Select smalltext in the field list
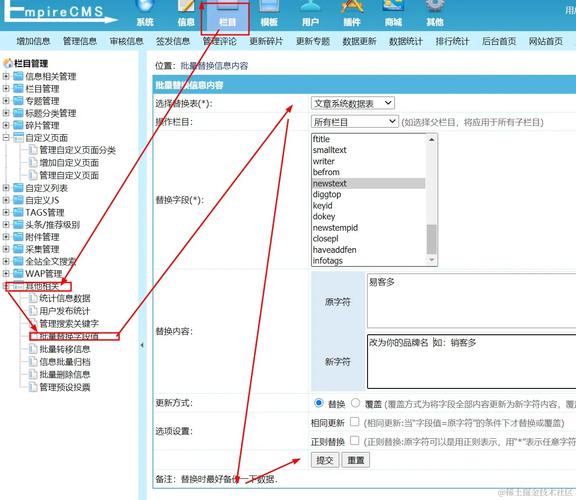Viewport: 576px width, 500px height. pos(368,150)
